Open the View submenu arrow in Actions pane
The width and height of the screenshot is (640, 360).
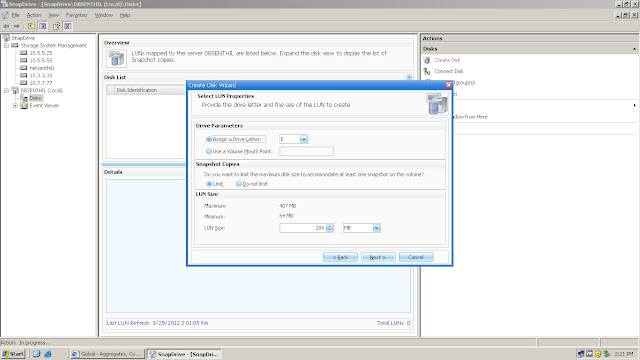634,105
